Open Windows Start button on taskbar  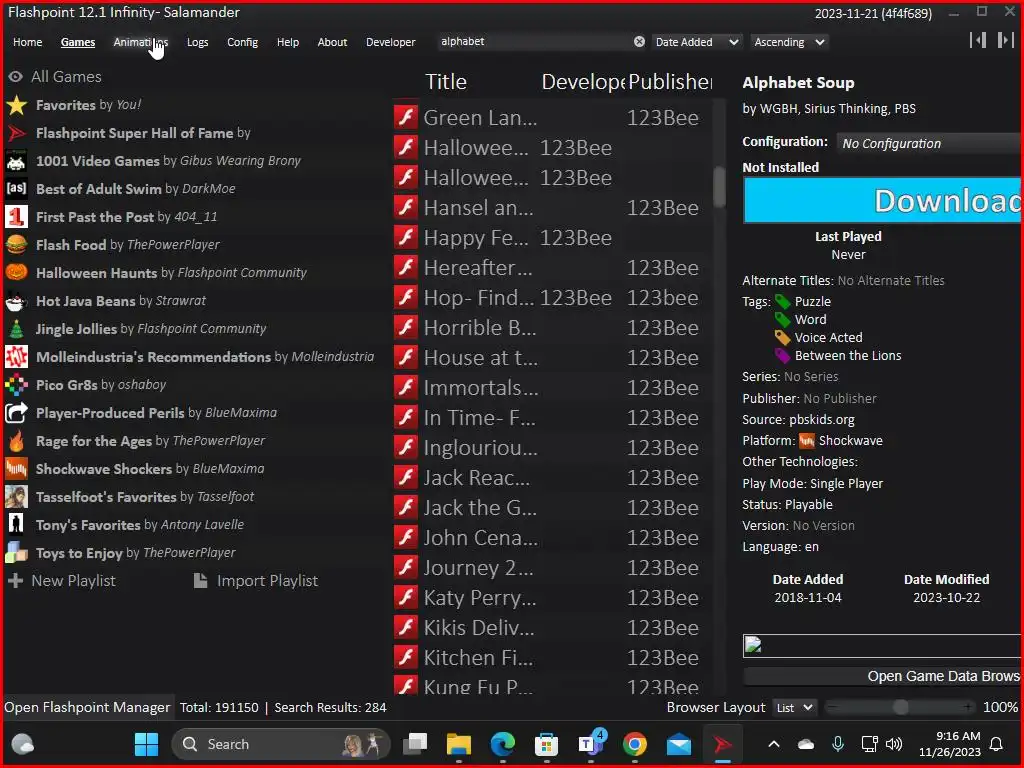click(146, 744)
